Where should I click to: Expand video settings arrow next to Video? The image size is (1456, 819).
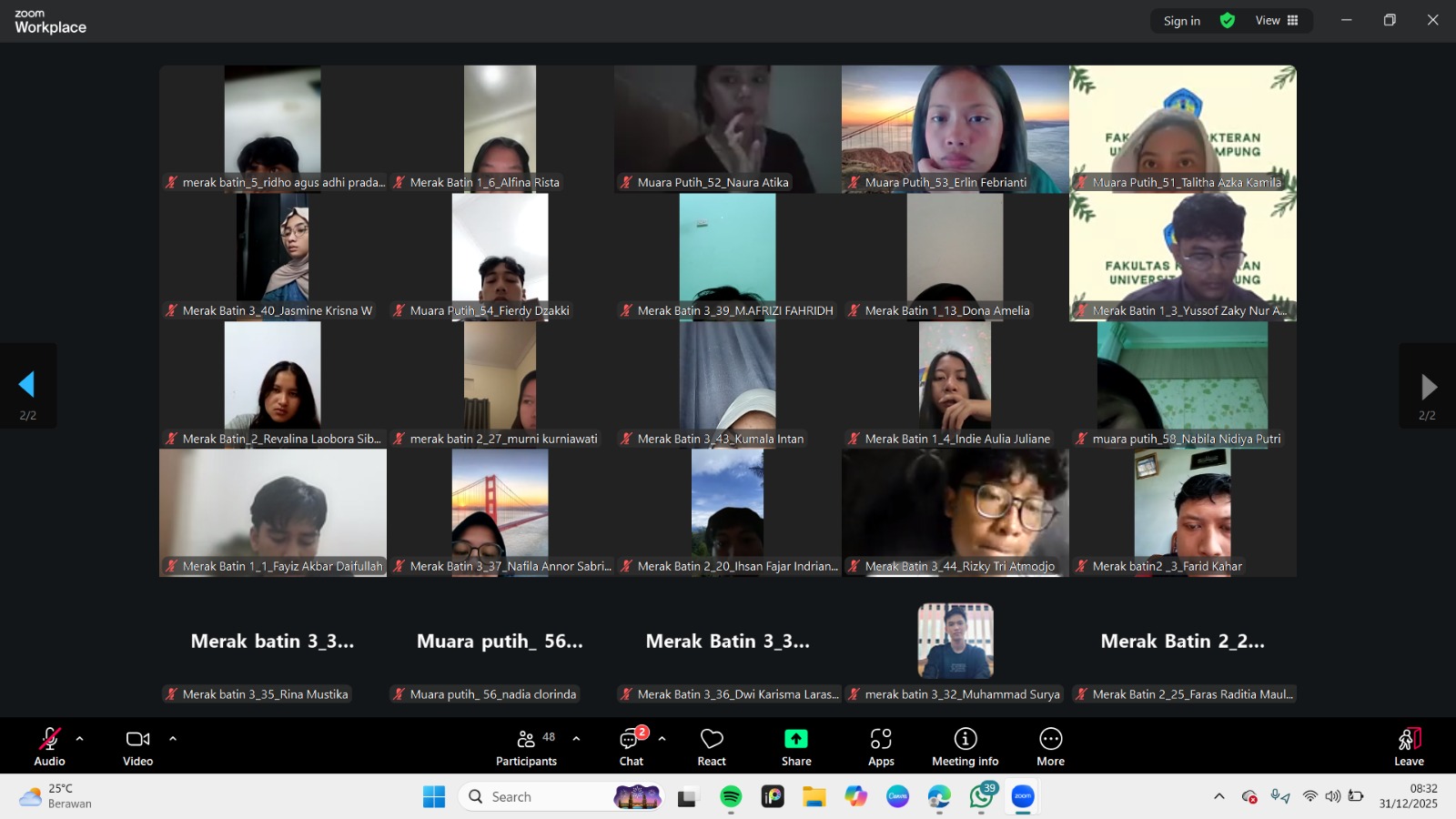pyautogui.click(x=173, y=739)
